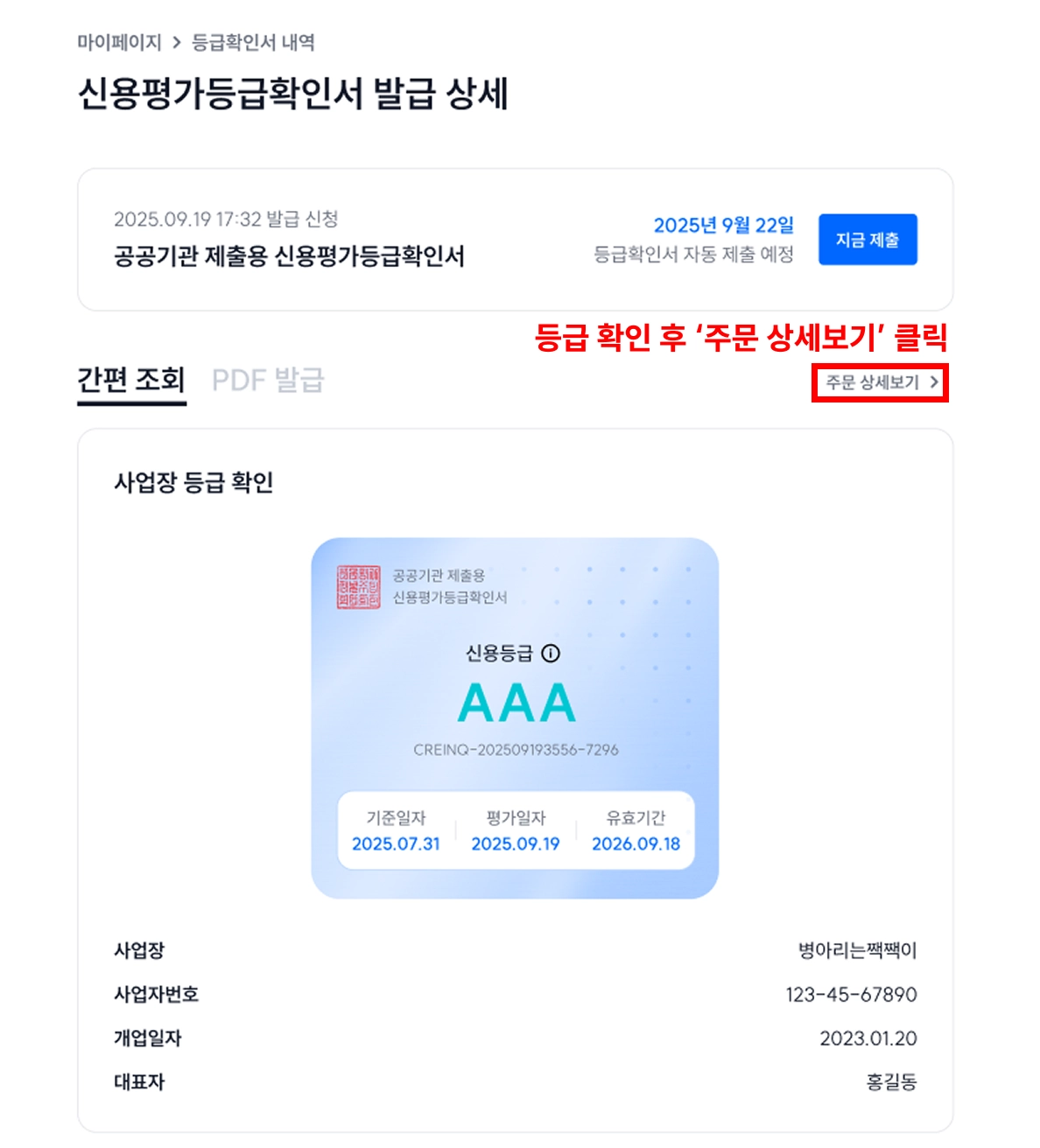Click the credit grade certificate card image
The width and height of the screenshot is (1040, 1148).
[515, 718]
